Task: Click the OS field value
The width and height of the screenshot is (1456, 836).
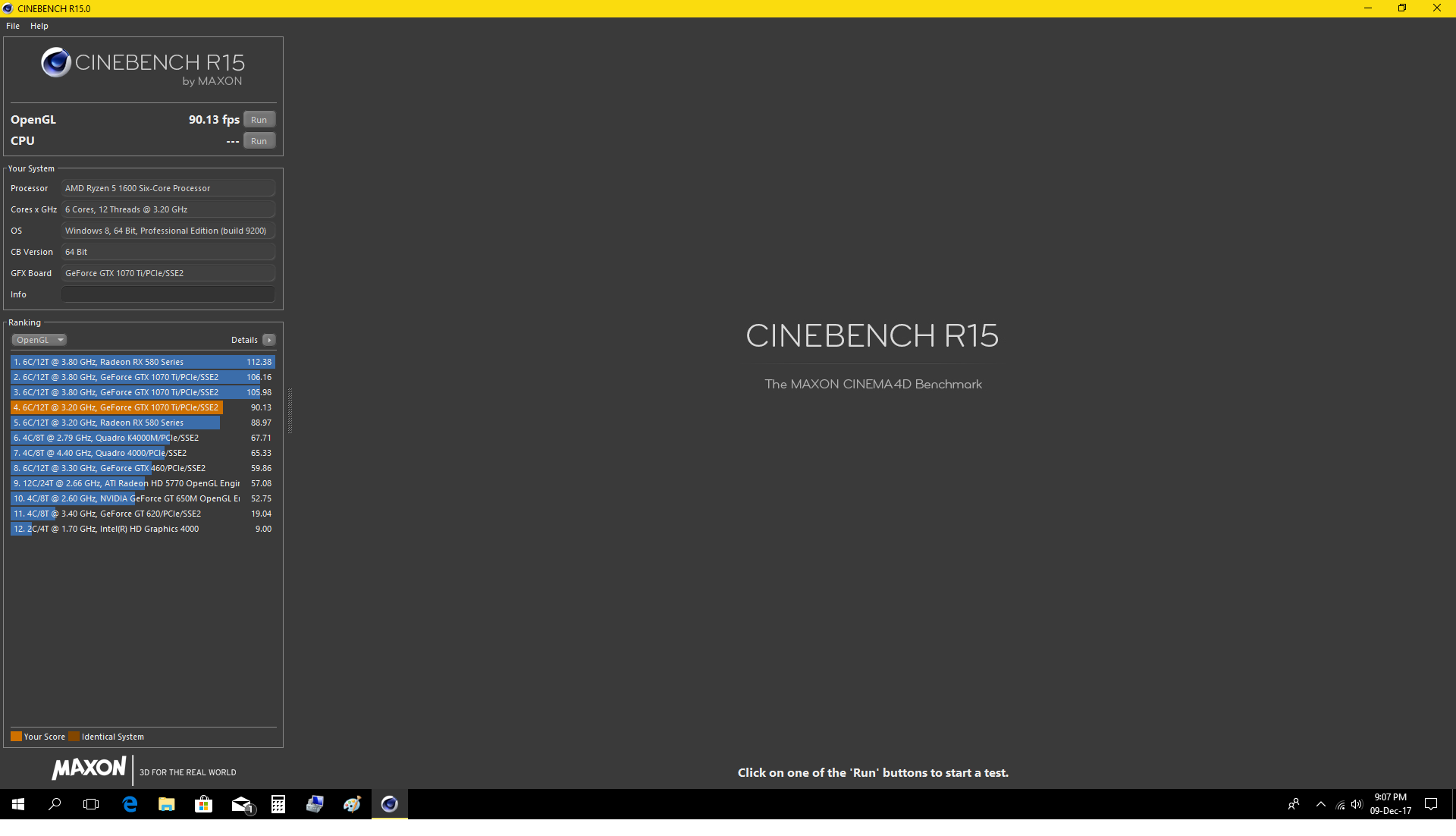Action: point(168,231)
